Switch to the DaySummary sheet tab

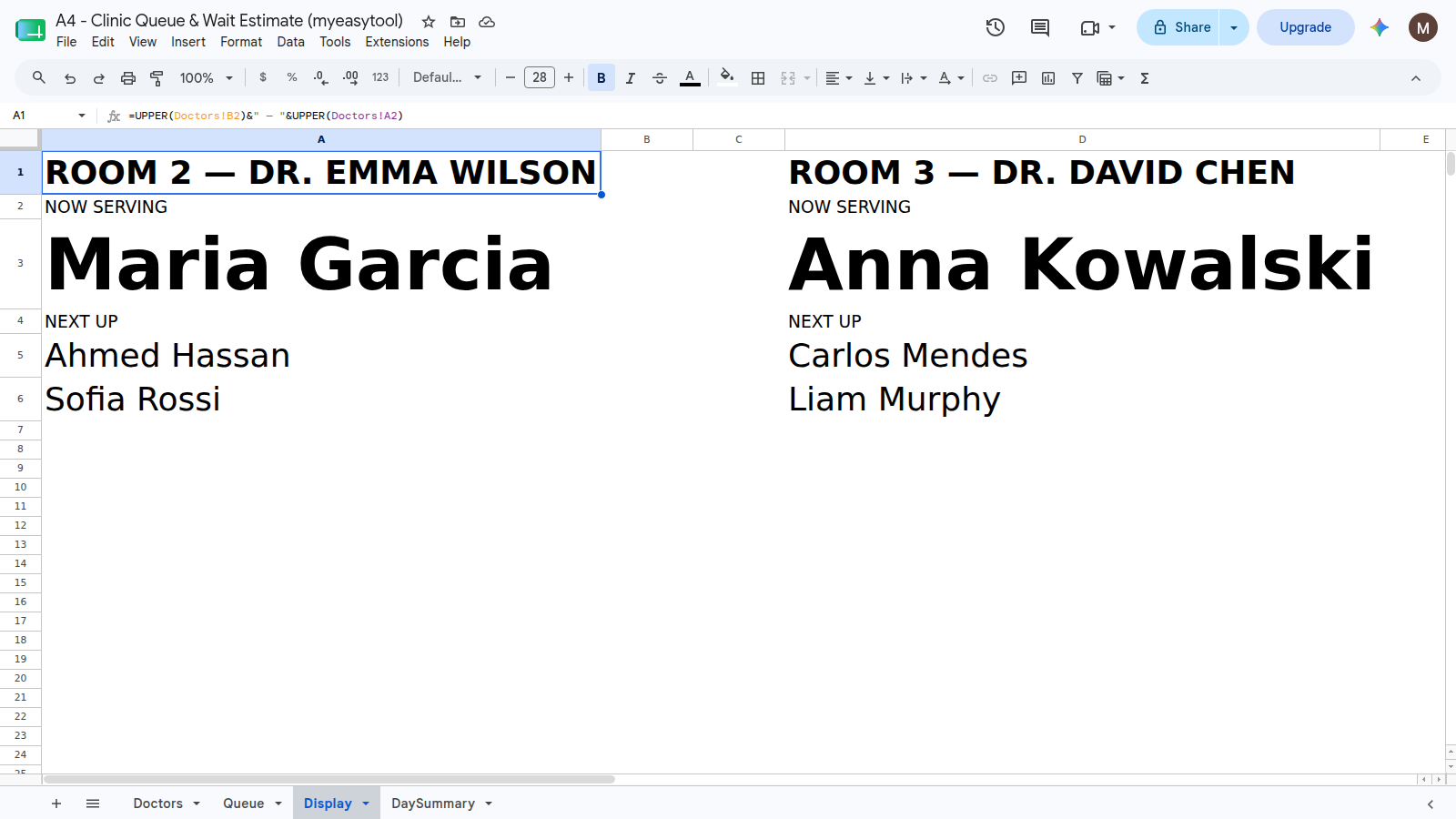coord(433,804)
